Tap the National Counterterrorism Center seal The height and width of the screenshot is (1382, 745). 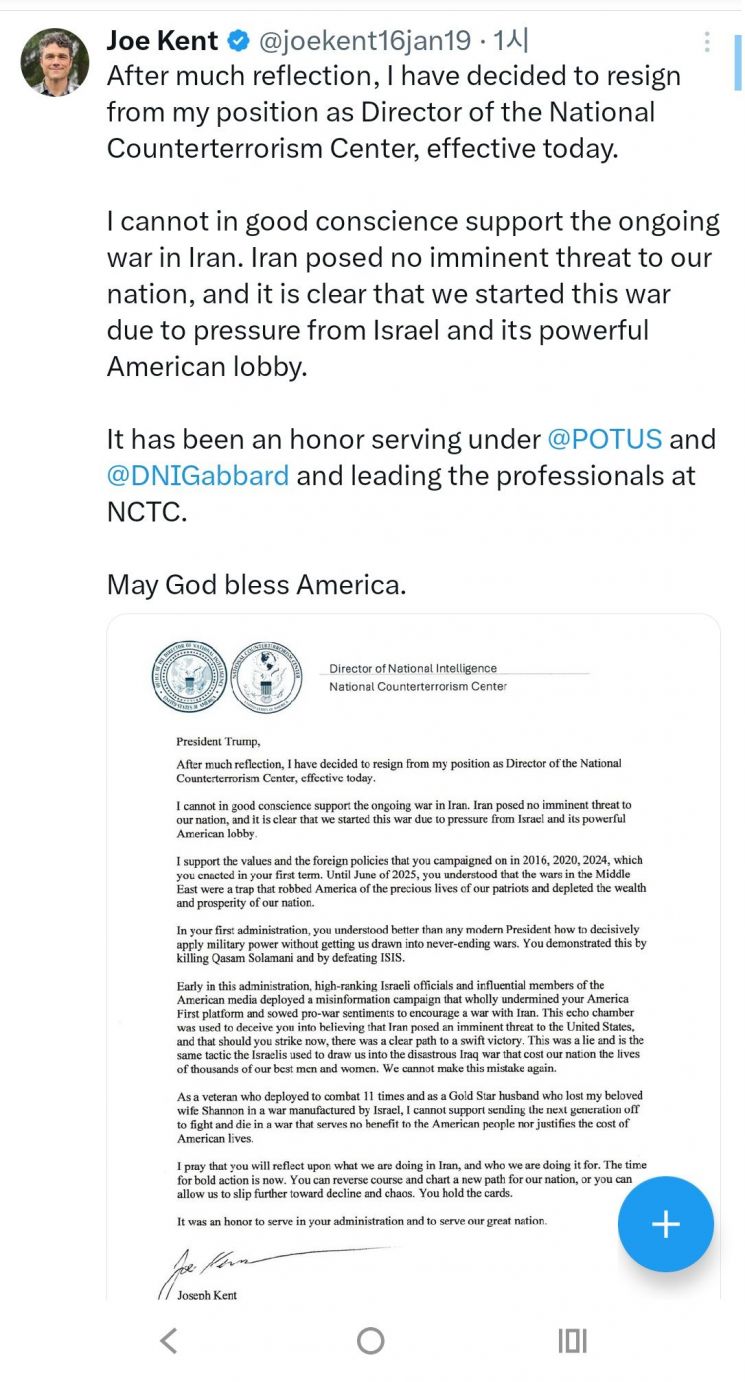coord(266,677)
